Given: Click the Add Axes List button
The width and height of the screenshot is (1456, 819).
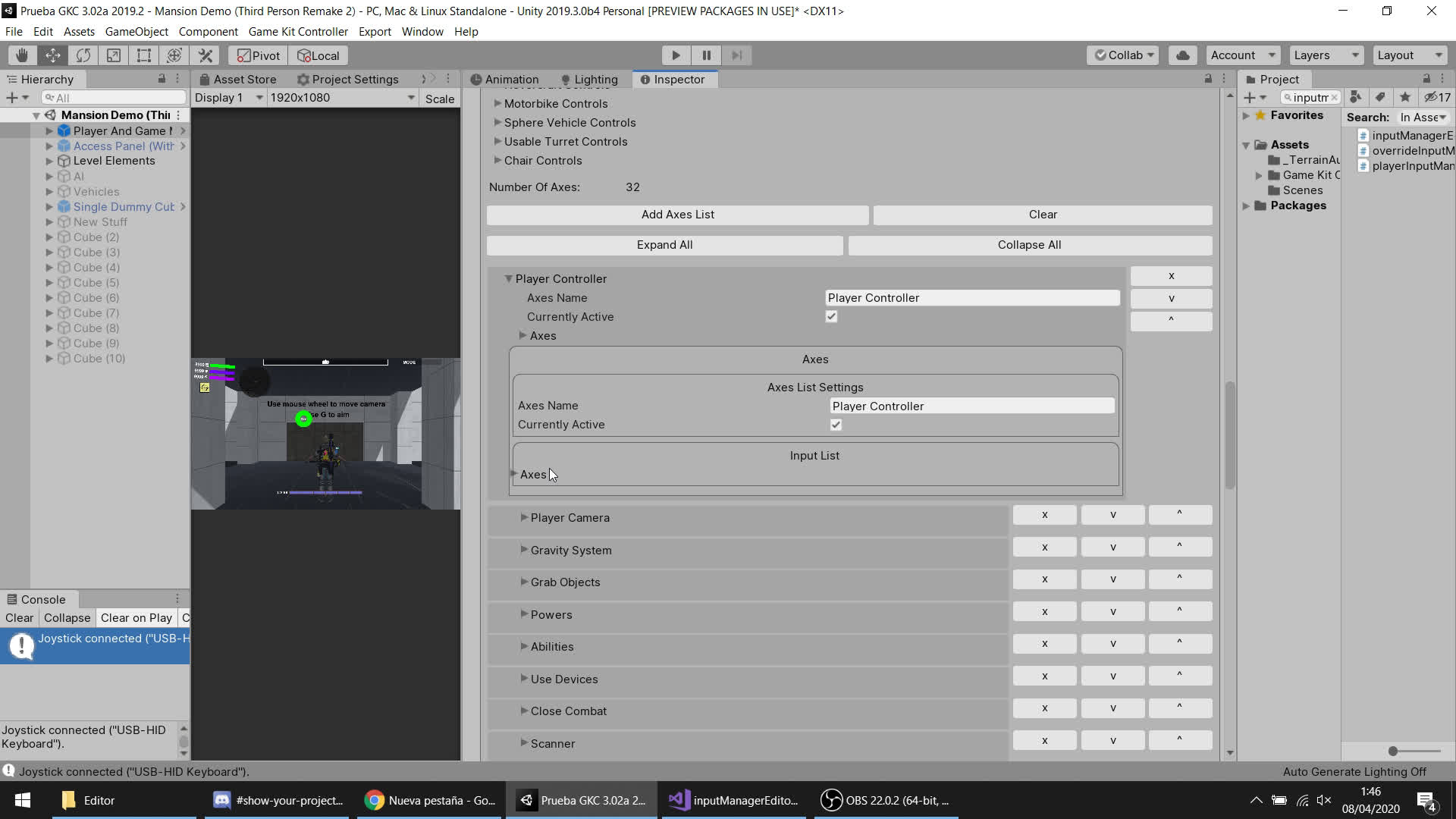Looking at the screenshot, I should [677, 215].
